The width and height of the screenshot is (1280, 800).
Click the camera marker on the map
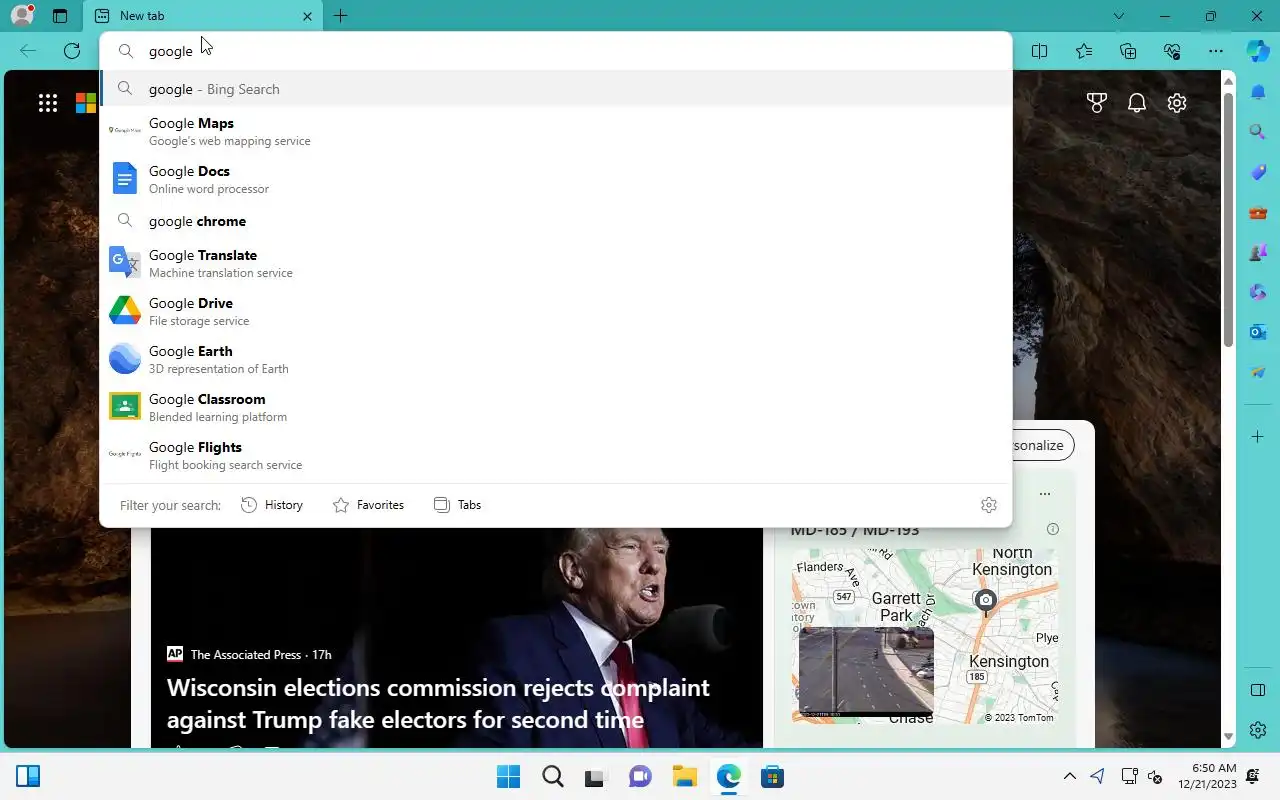point(985,600)
